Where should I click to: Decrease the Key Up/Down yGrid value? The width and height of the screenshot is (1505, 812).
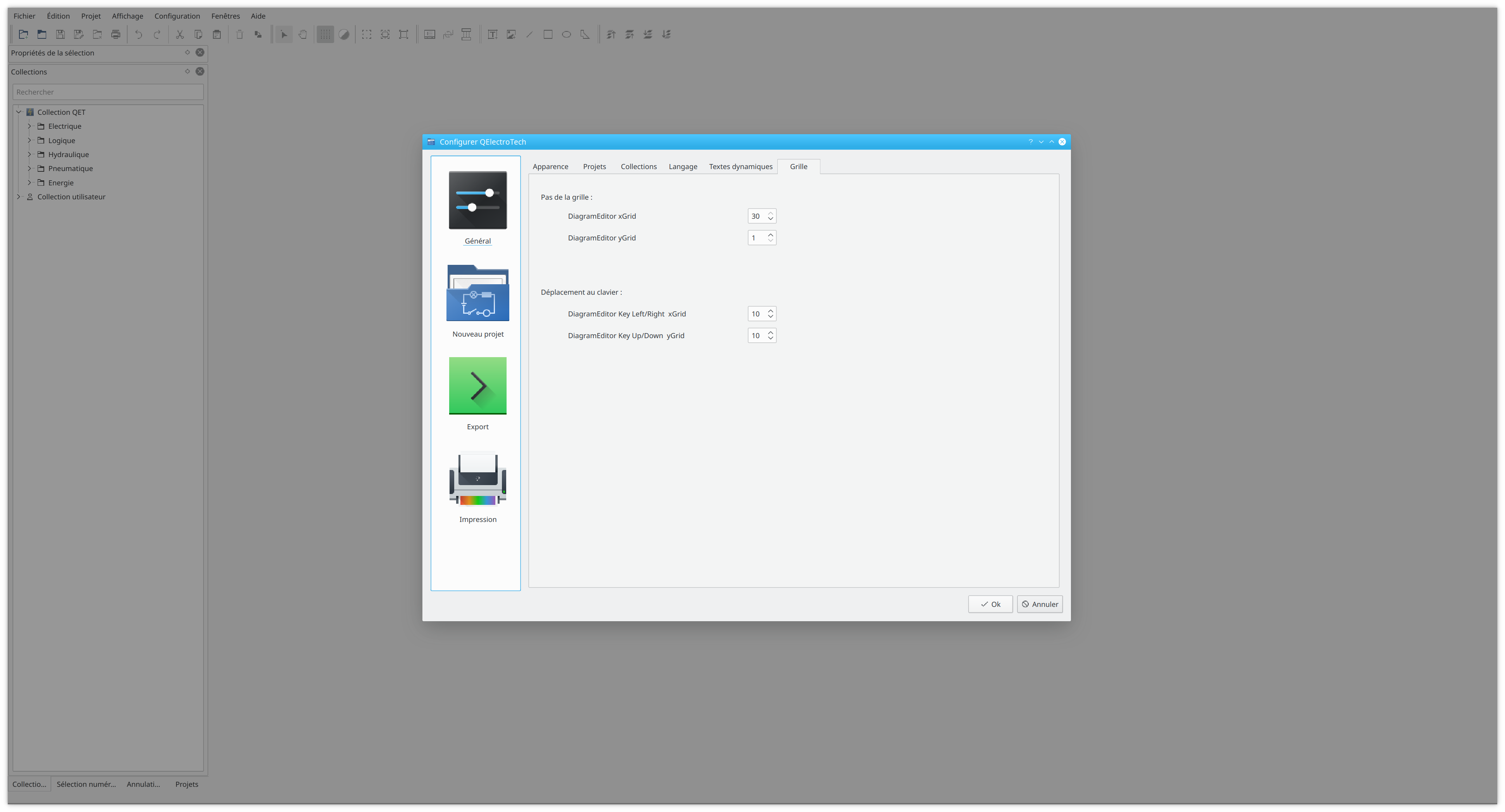[x=771, y=338]
